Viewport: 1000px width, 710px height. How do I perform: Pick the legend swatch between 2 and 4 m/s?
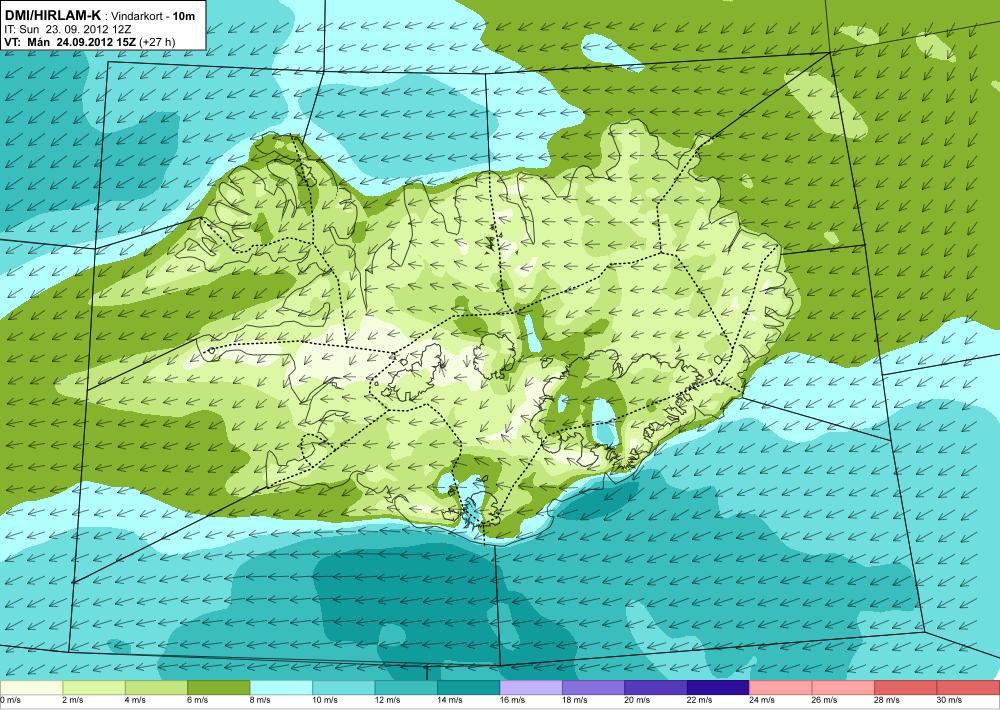(94, 688)
